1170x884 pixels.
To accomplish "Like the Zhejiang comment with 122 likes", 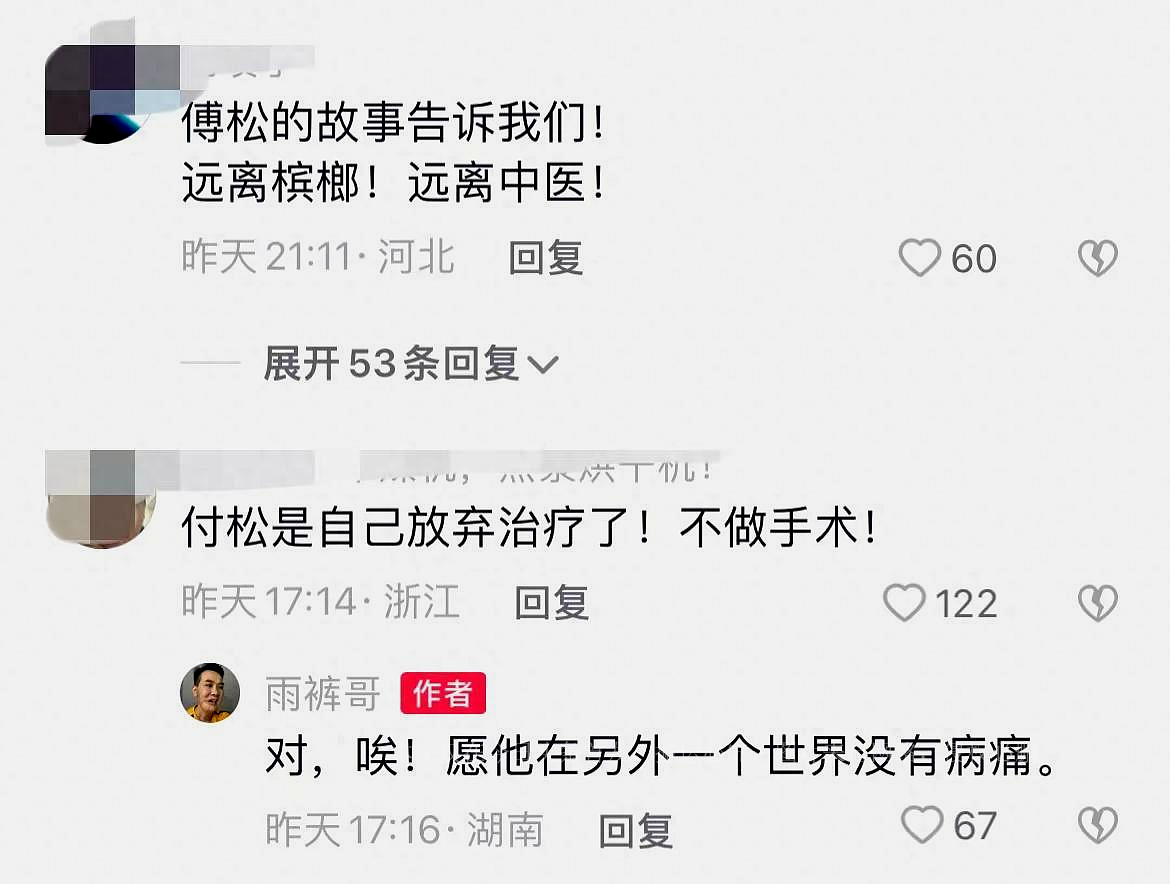I will point(904,603).
